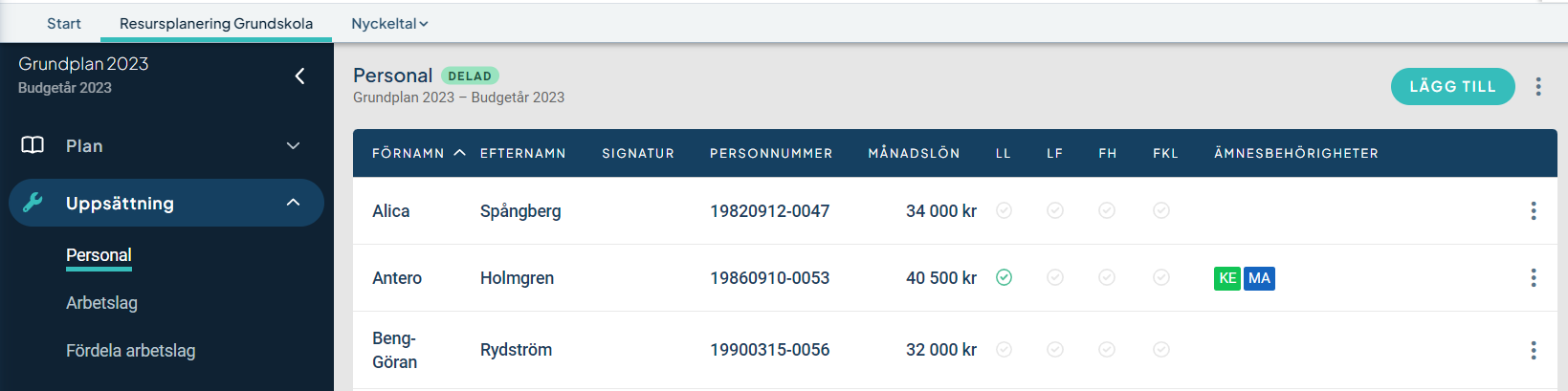Image resolution: width=1568 pixels, height=391 pixels.
Task: Sort by the Månadslön column header
Action: [914, 153]
